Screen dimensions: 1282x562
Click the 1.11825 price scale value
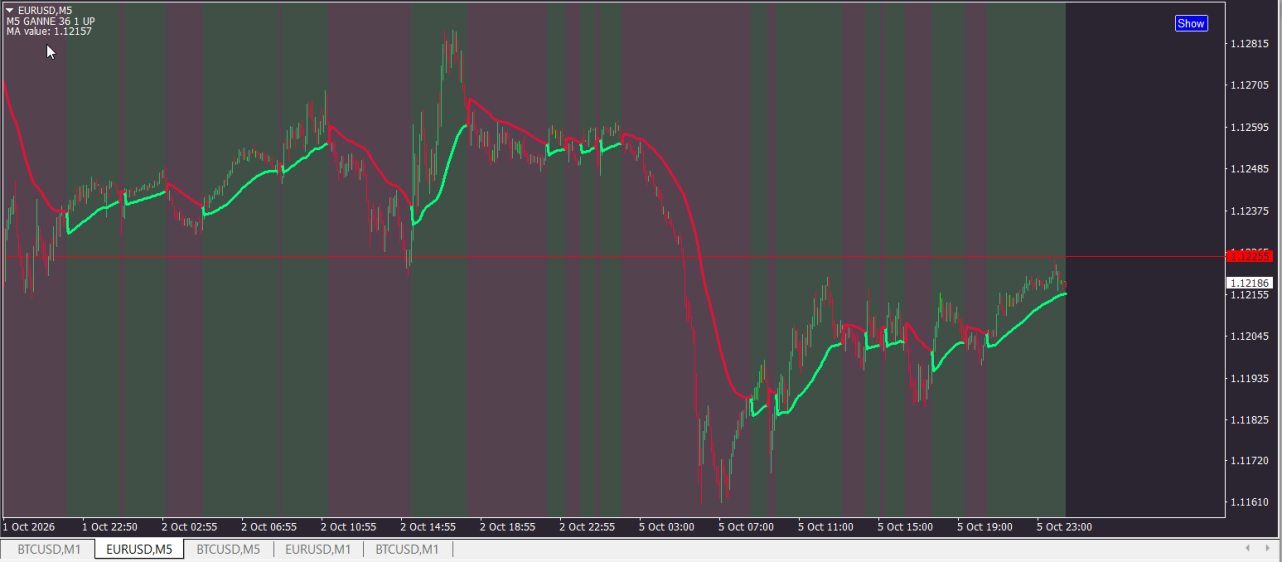point(1249,420)
